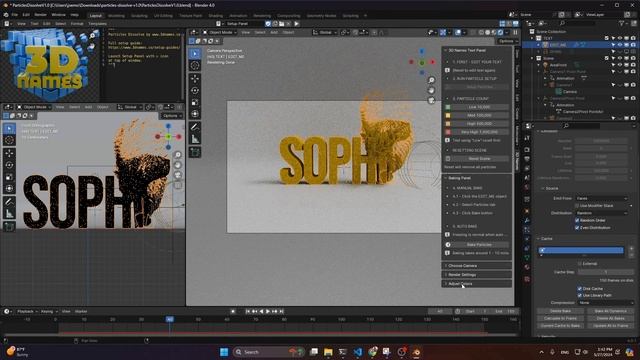Click Delete All Bakes button

610,318
